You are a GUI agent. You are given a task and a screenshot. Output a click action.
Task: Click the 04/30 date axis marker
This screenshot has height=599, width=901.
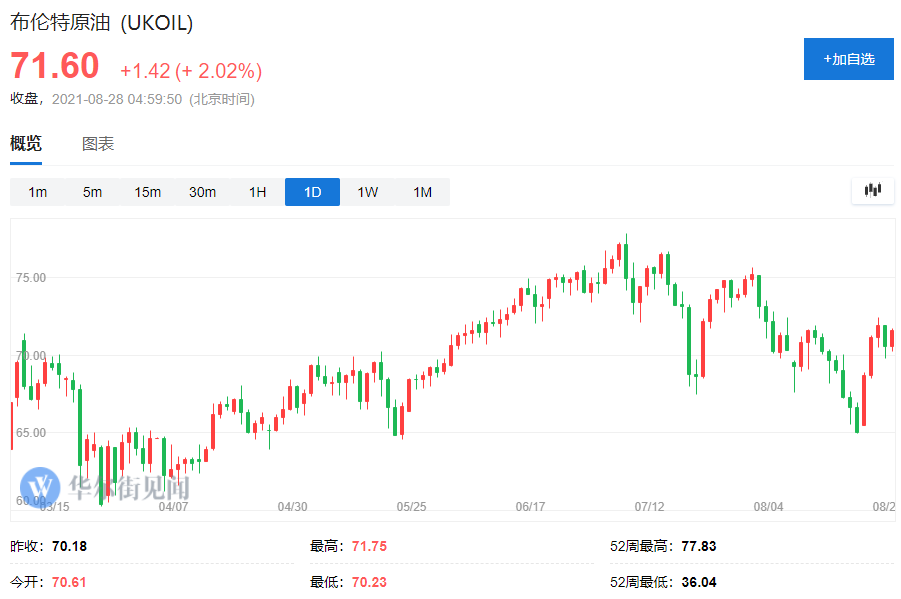pos(292,507)
